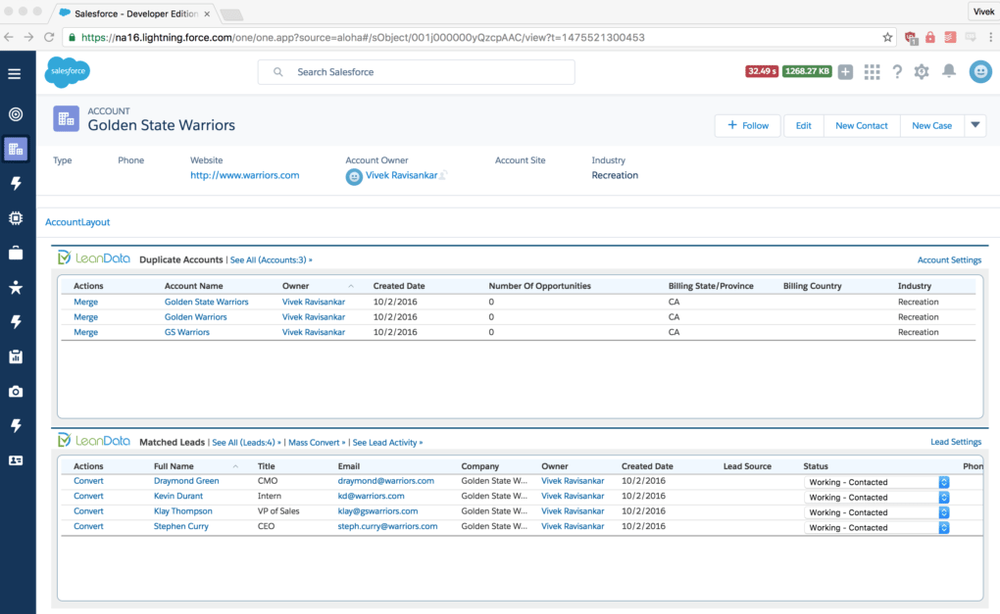Expand the more actions dropdown arrow
Image resolution: width=1000 pixels, height=614 pixels.
pos(975,126)
